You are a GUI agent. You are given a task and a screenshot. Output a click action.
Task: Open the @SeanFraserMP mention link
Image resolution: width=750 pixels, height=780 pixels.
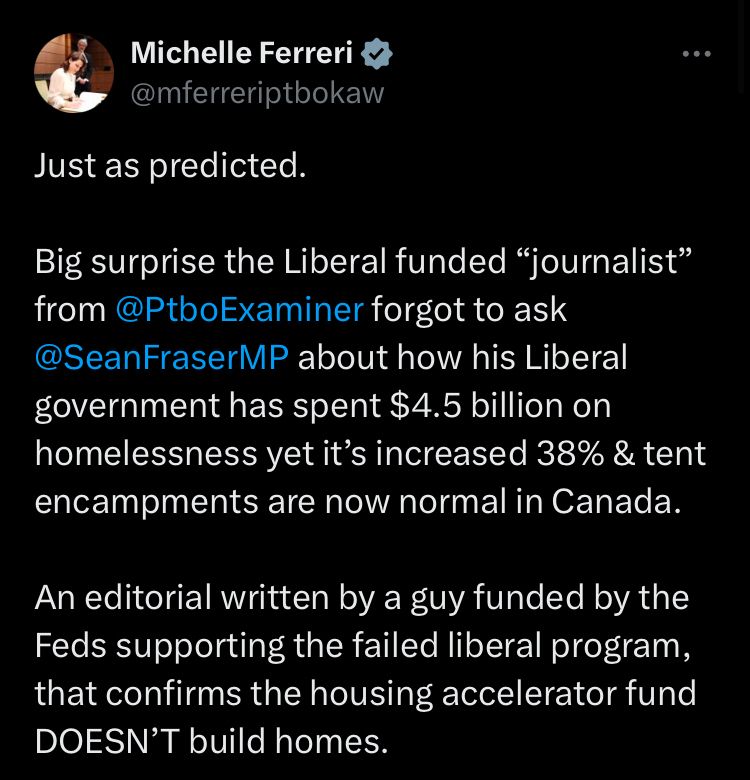[161, 358]
